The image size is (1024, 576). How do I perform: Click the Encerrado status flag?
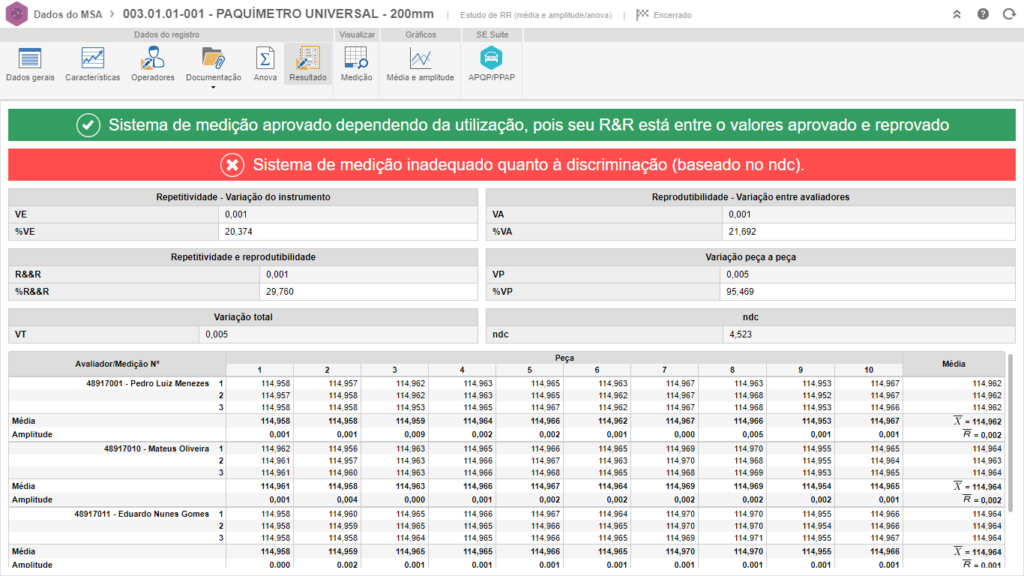[x=664, y=15]
